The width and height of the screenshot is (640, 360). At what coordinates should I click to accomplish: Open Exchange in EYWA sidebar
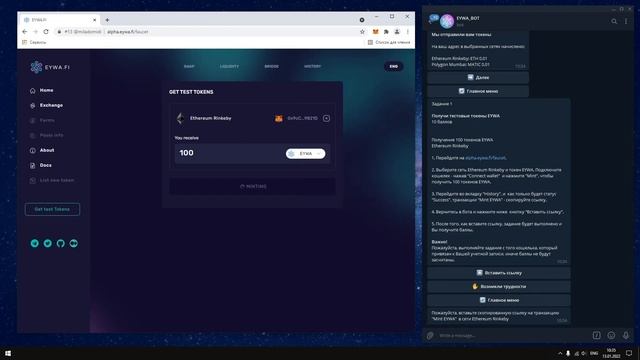(47, 105)
